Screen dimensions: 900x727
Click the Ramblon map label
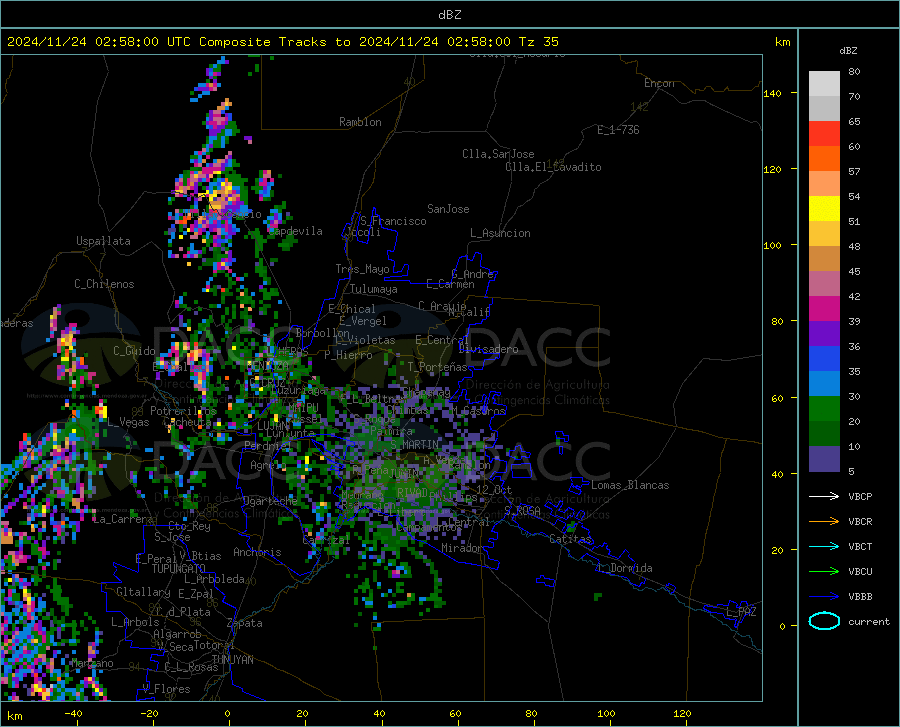(x=360, y=122)
